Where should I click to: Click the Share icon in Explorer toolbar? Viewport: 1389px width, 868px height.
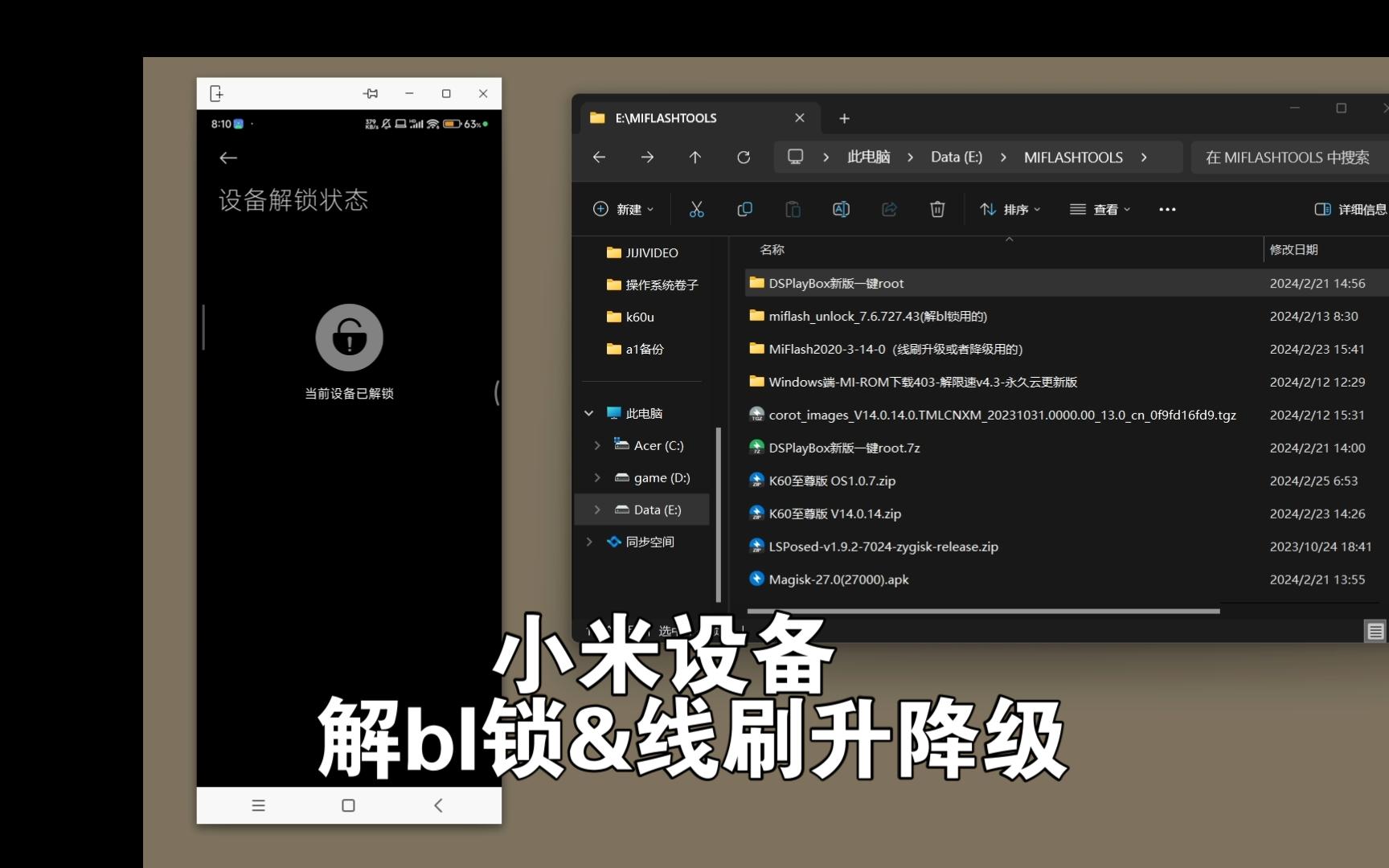tap(889, 209)
